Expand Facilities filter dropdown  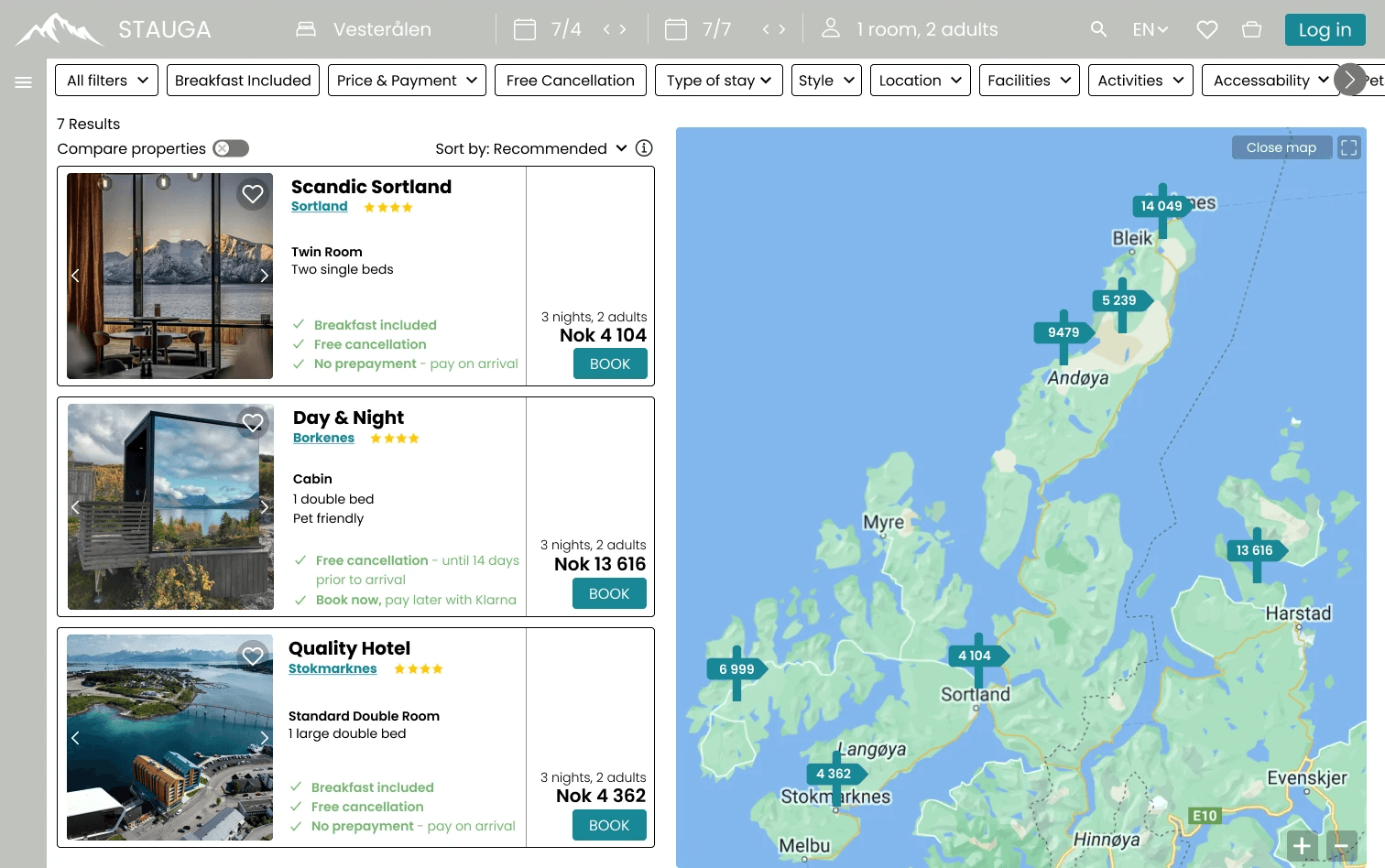point(1030,81)
